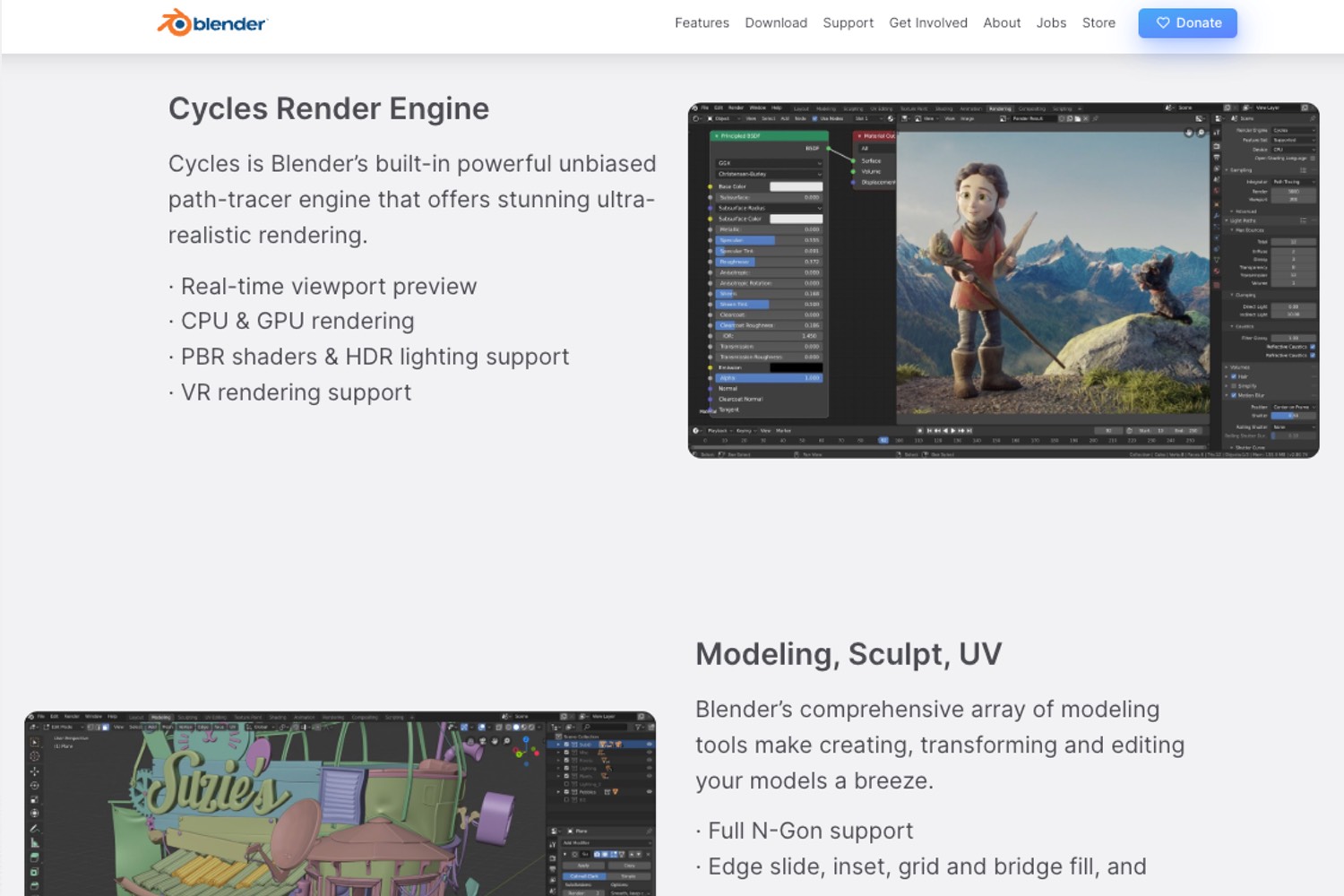This screenshot has height=896, width=1344.
Task: Open the Get Involved page
Action: 928,23
